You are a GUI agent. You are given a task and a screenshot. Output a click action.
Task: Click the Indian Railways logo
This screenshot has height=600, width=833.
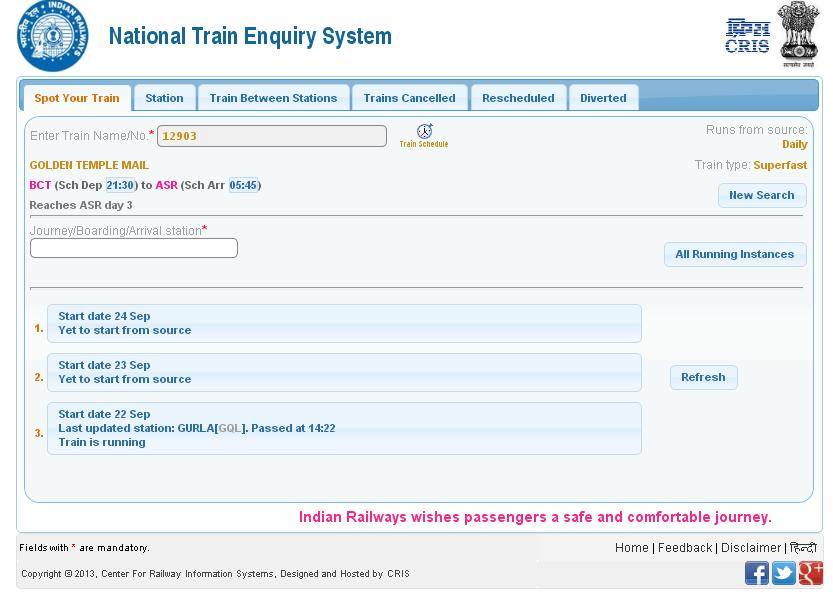tap(53, 36)
